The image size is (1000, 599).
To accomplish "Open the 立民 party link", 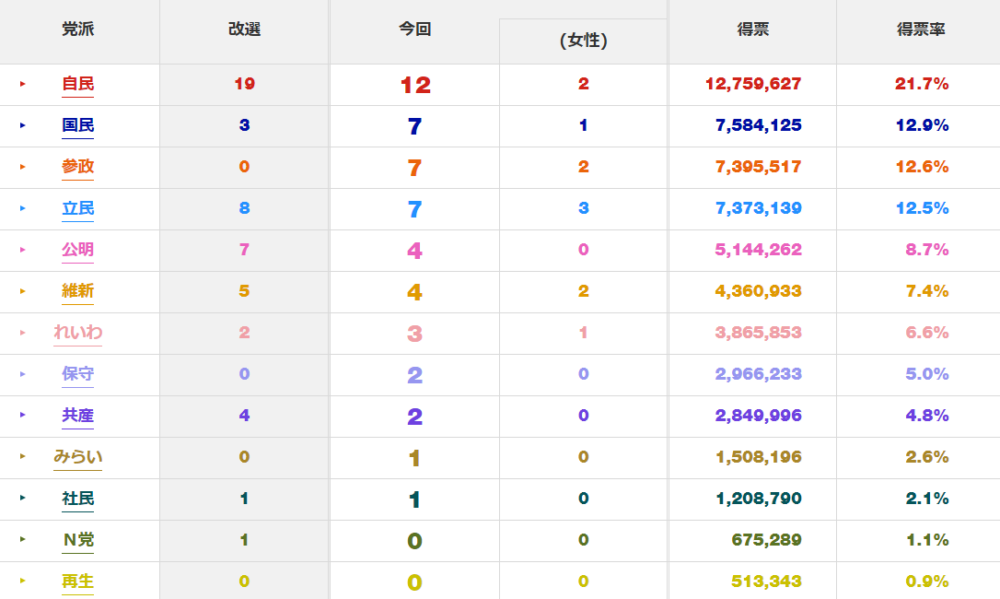I will click(78, 209).
